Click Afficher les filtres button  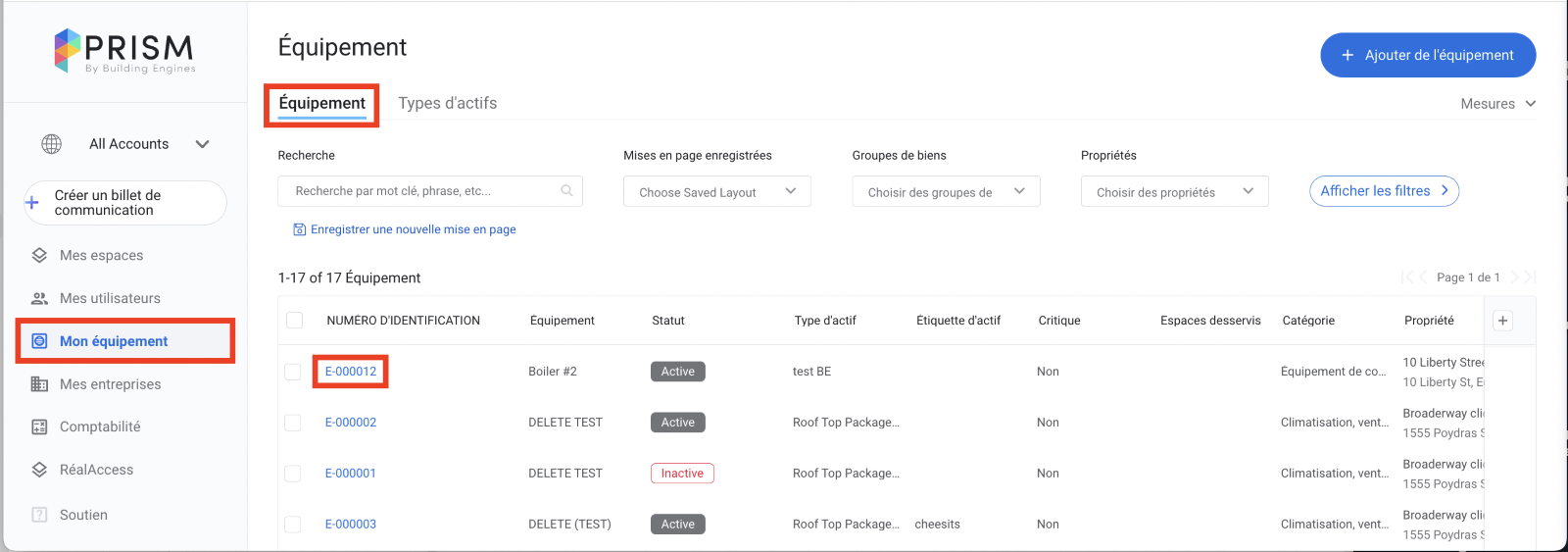(x=1383, y=191)
